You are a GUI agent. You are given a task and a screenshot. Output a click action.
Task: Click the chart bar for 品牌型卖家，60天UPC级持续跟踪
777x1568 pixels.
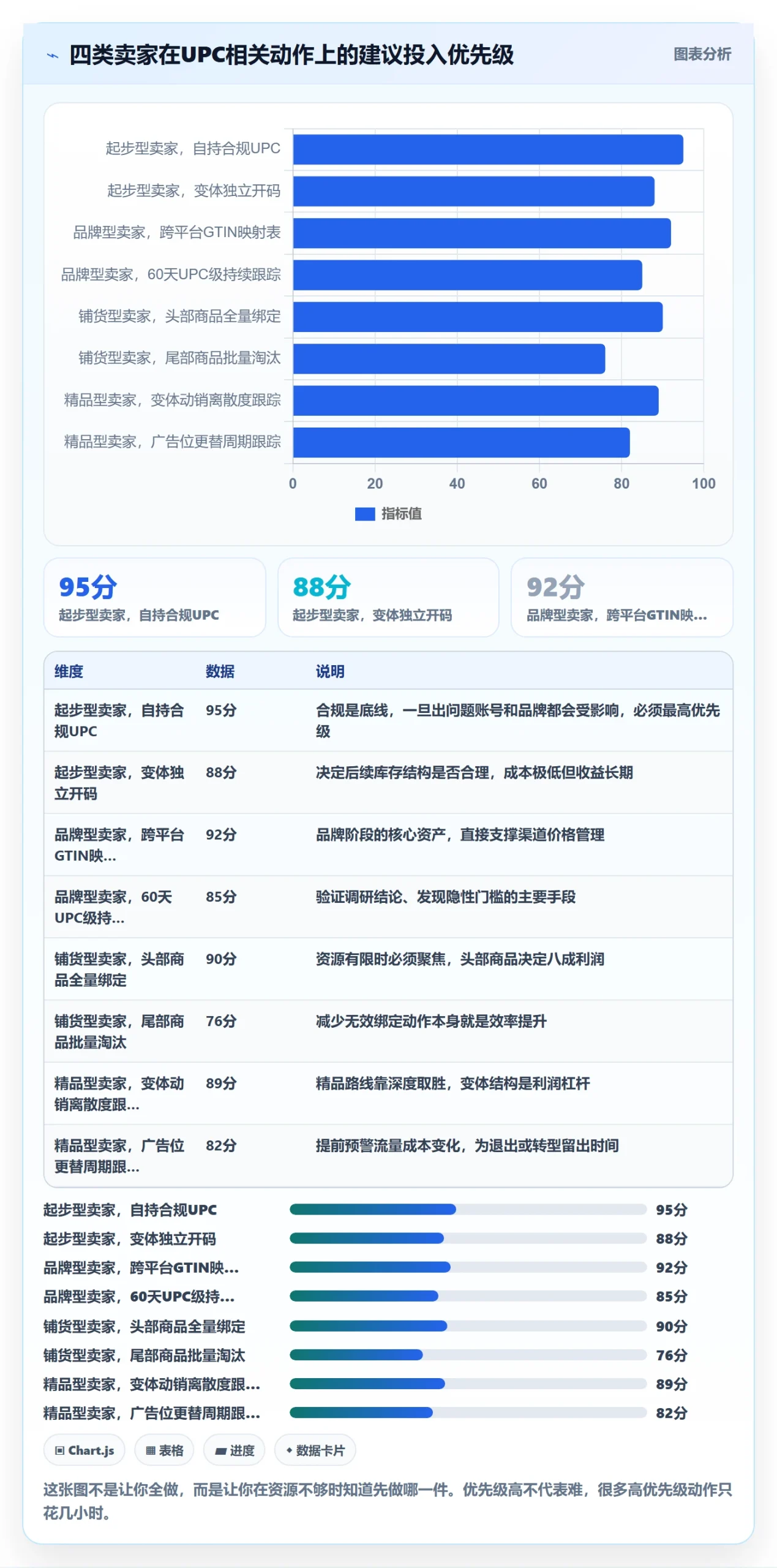point(467,275)
